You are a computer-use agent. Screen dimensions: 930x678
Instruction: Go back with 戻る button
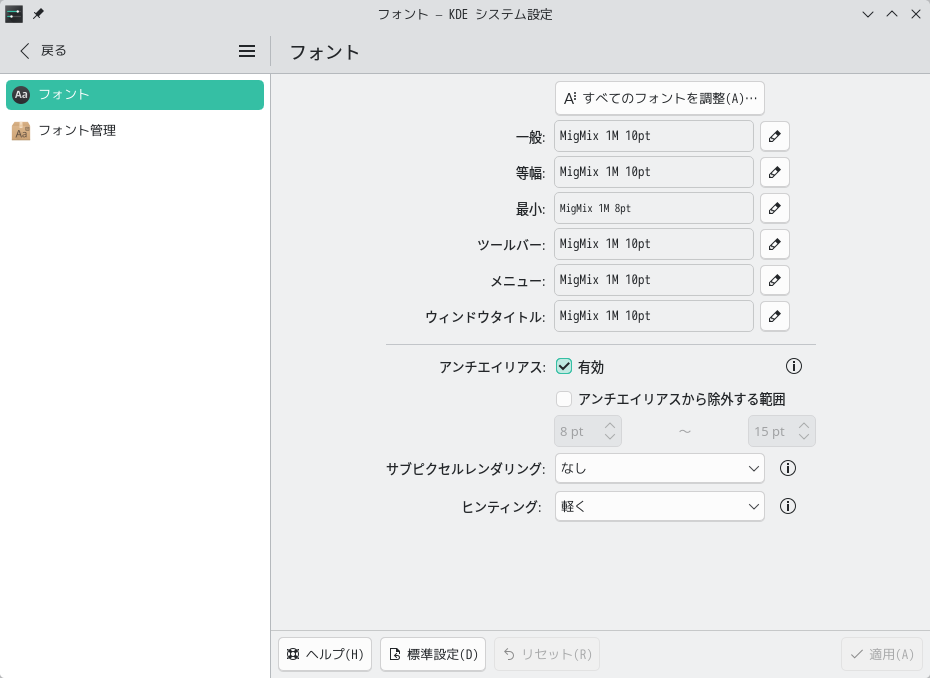[x=43, y=51]
